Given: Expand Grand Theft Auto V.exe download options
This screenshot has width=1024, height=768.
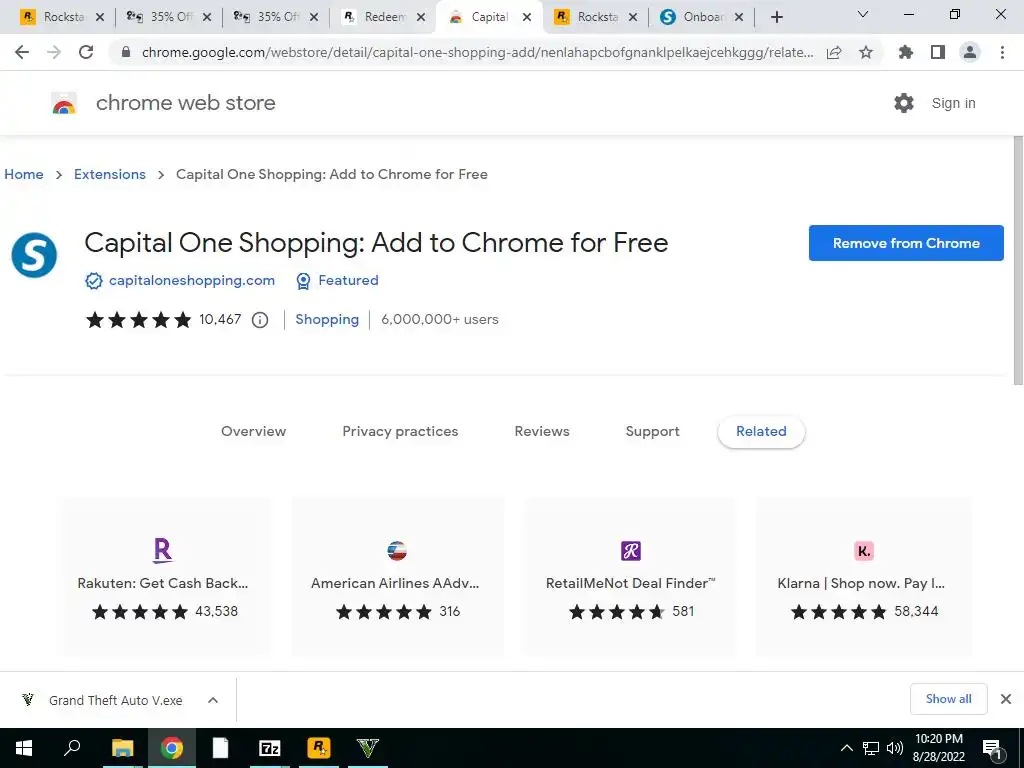Looking at the screenshot, I should [x=212, y=700].
